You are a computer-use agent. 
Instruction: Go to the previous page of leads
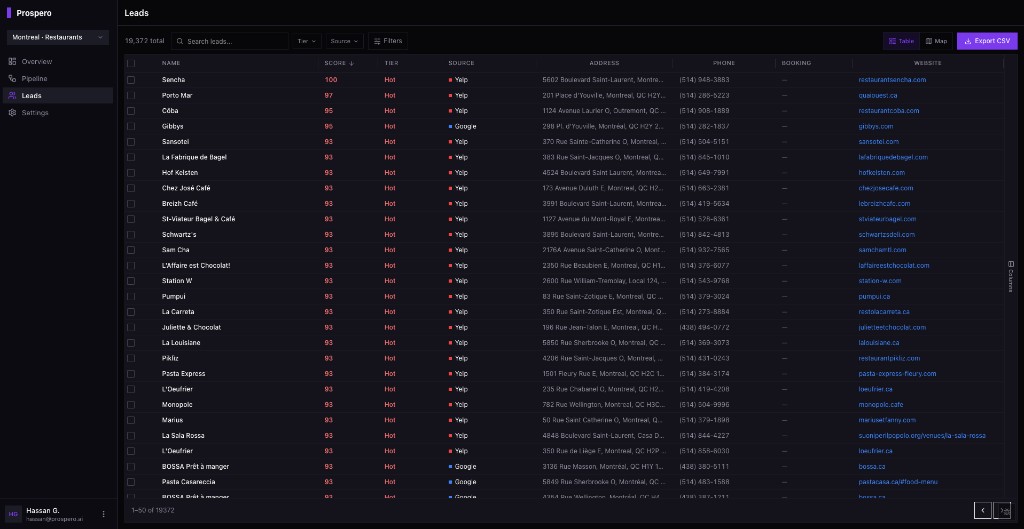983,510
